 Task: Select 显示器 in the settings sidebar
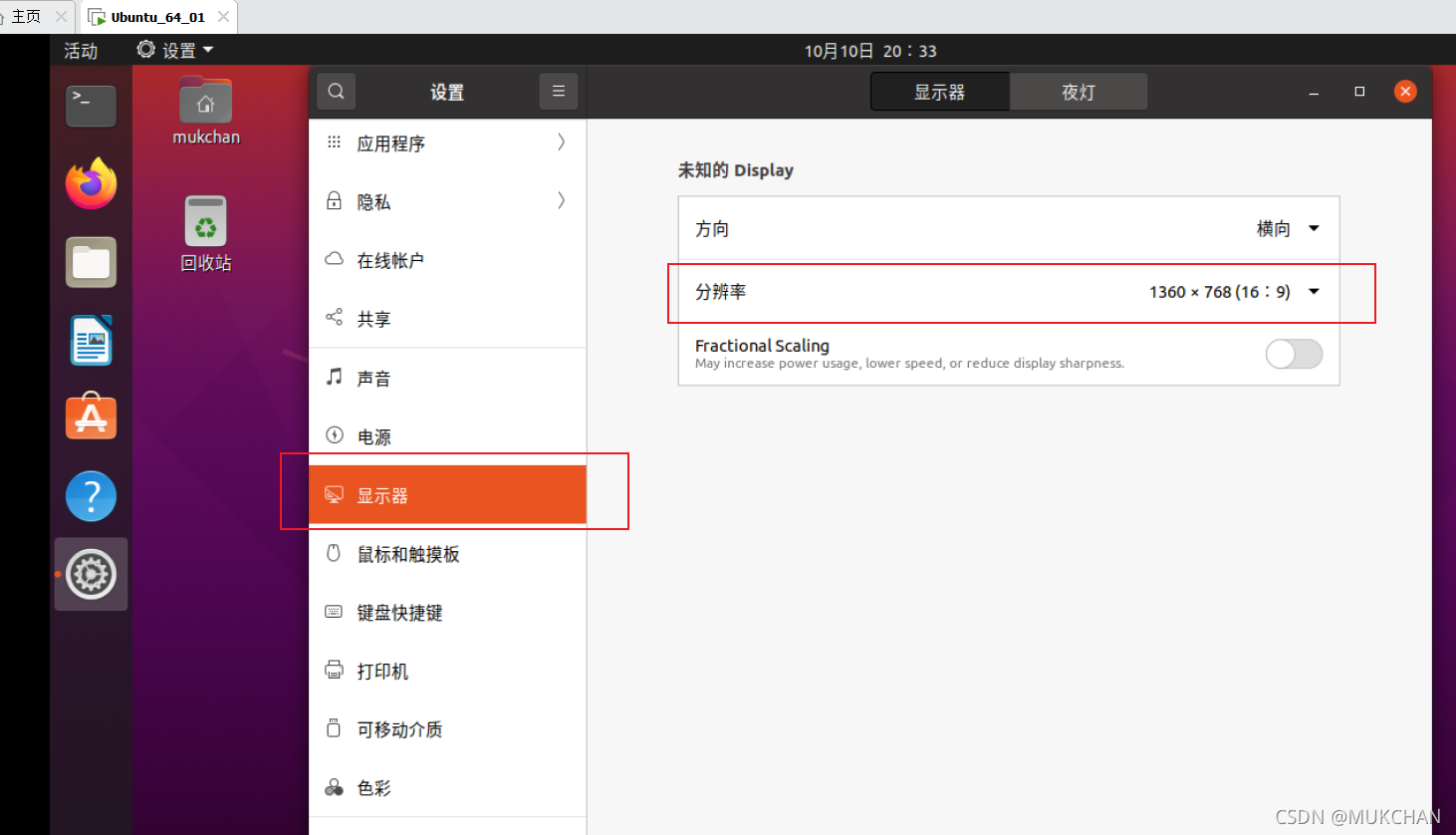pyautogui.click(x=447, y=495)
